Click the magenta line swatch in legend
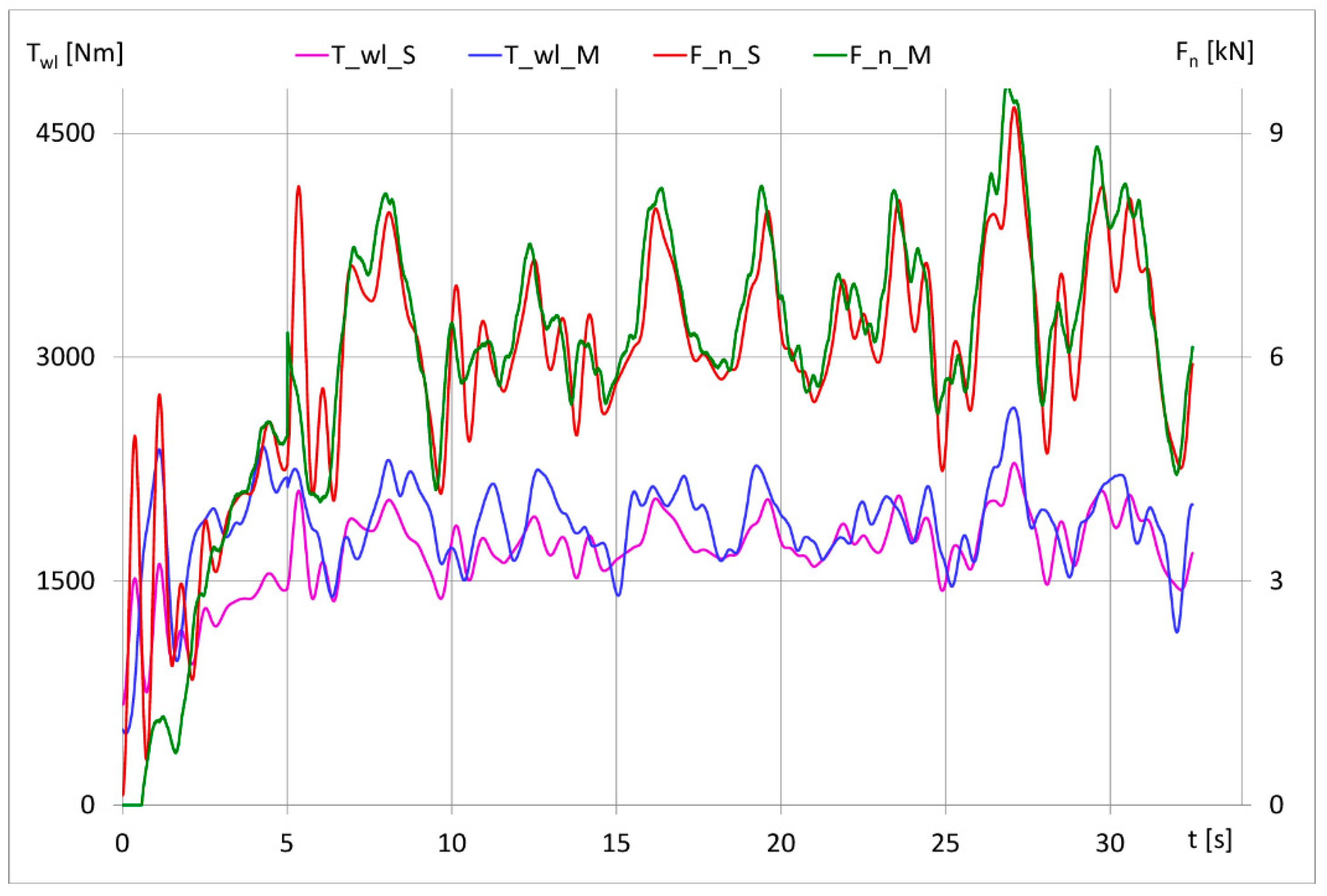The image size is (1327, 896). pos(313,55)
